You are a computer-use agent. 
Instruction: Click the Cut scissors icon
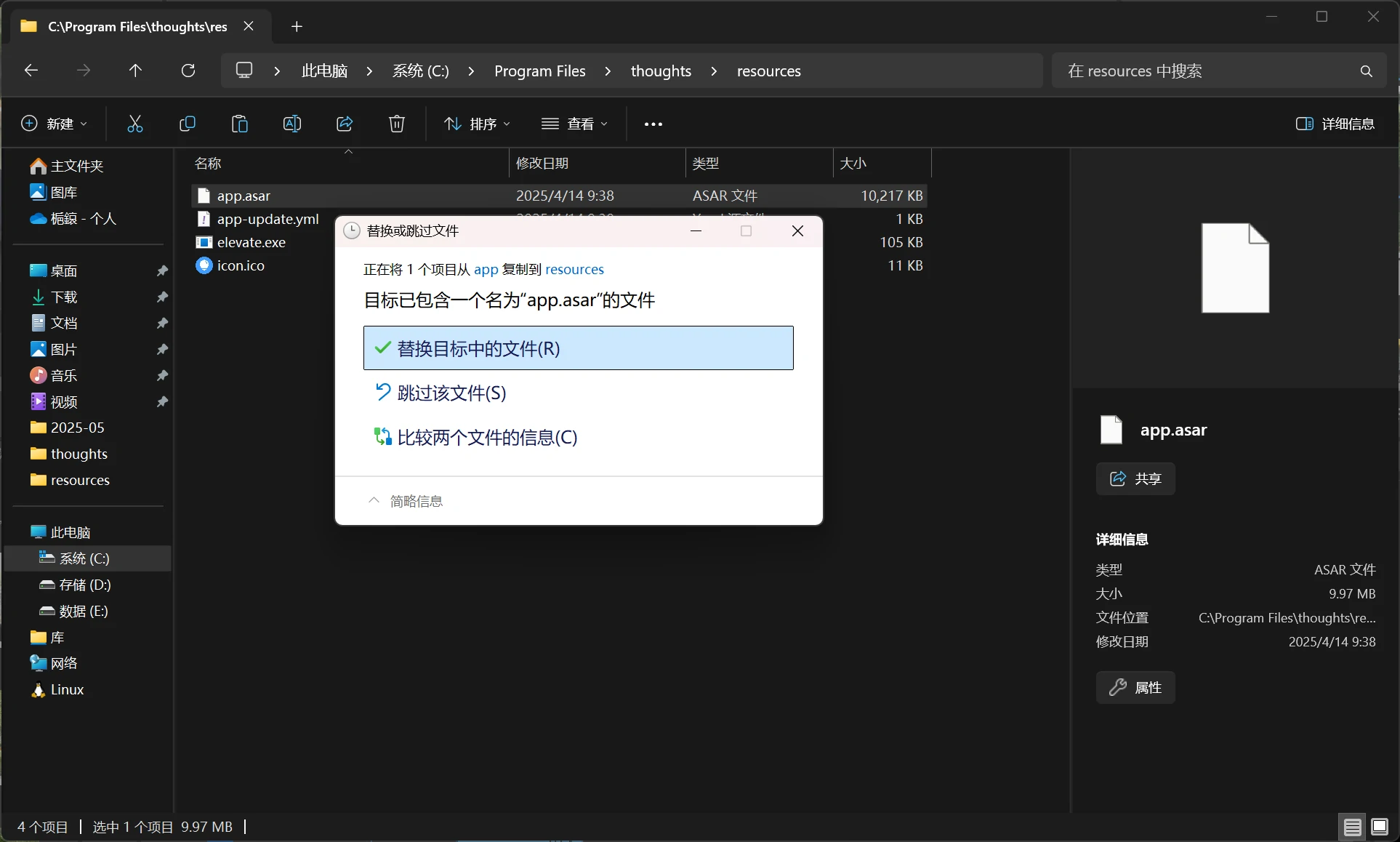(135, 124)
